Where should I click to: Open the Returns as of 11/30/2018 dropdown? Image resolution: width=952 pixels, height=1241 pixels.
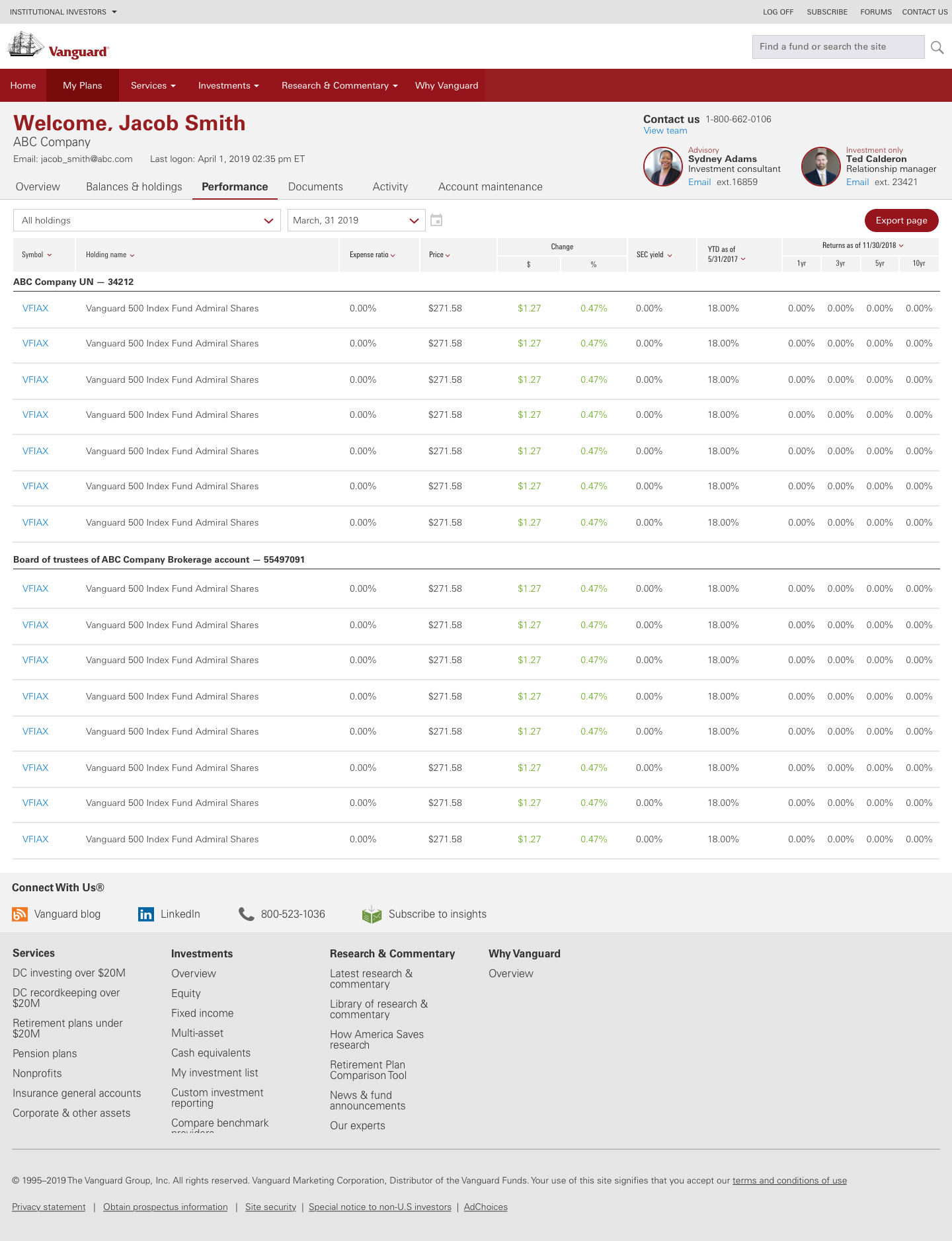coord(863,245)
